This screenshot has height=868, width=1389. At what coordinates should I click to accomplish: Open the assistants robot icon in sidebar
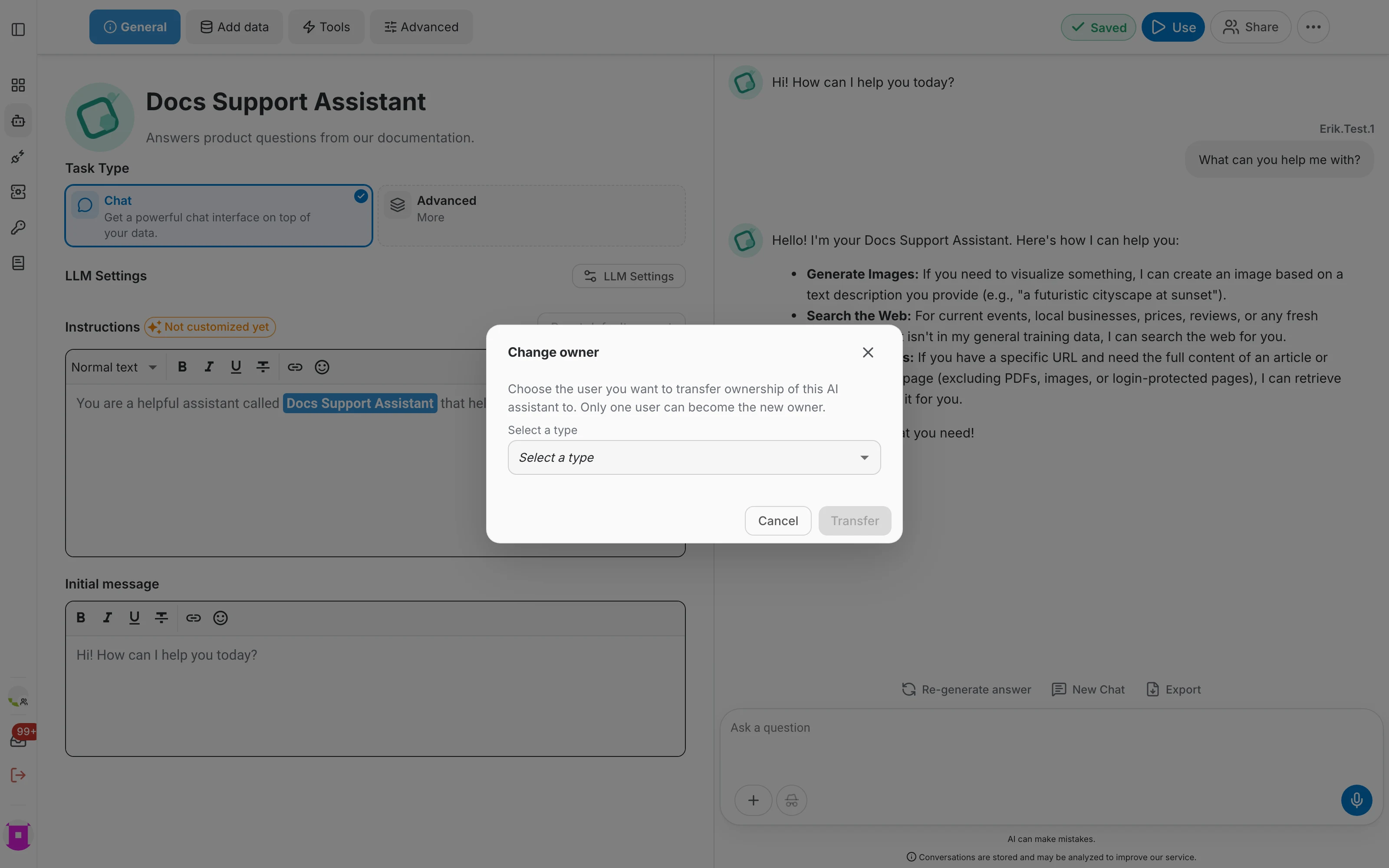pos(18,121)
